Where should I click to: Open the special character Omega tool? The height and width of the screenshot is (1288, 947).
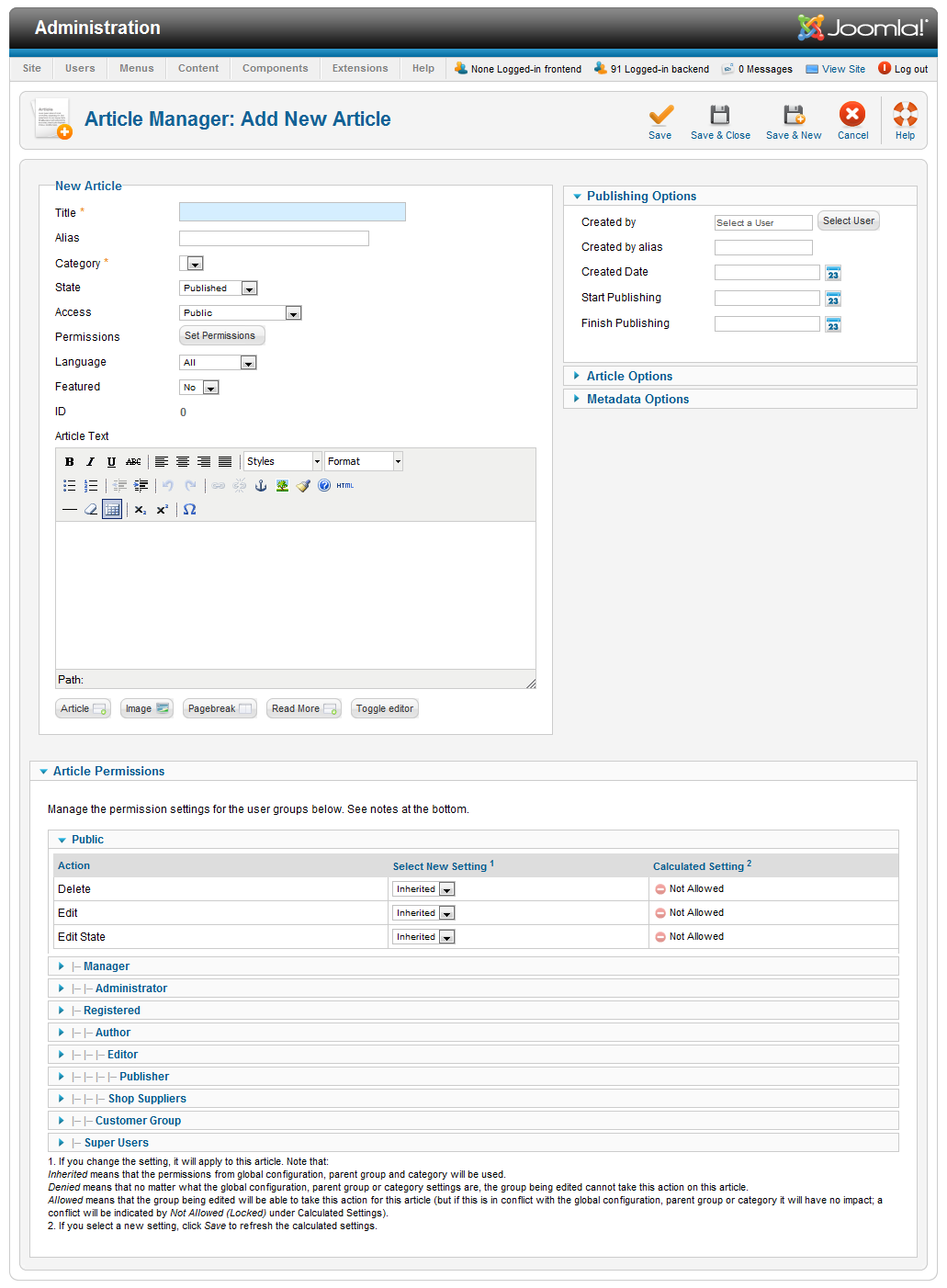189,510
